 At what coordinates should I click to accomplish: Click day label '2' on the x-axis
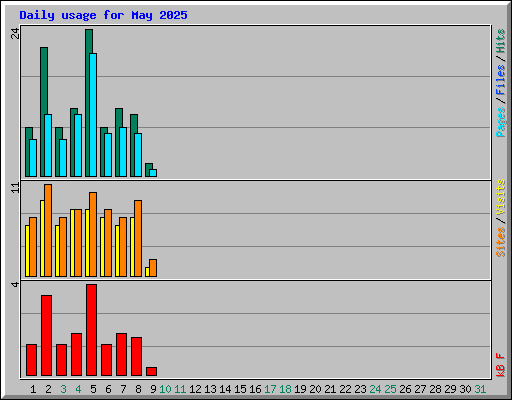tap(48, 389)
